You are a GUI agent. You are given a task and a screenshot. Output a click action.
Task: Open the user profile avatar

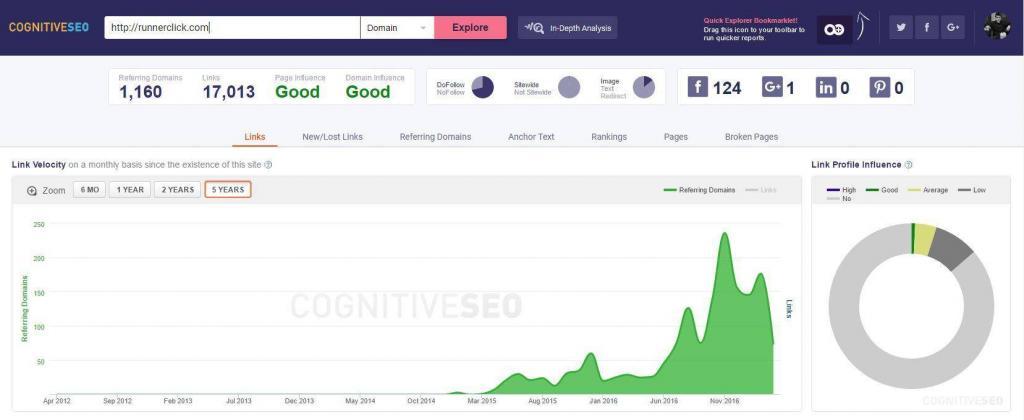pos(997,27)
